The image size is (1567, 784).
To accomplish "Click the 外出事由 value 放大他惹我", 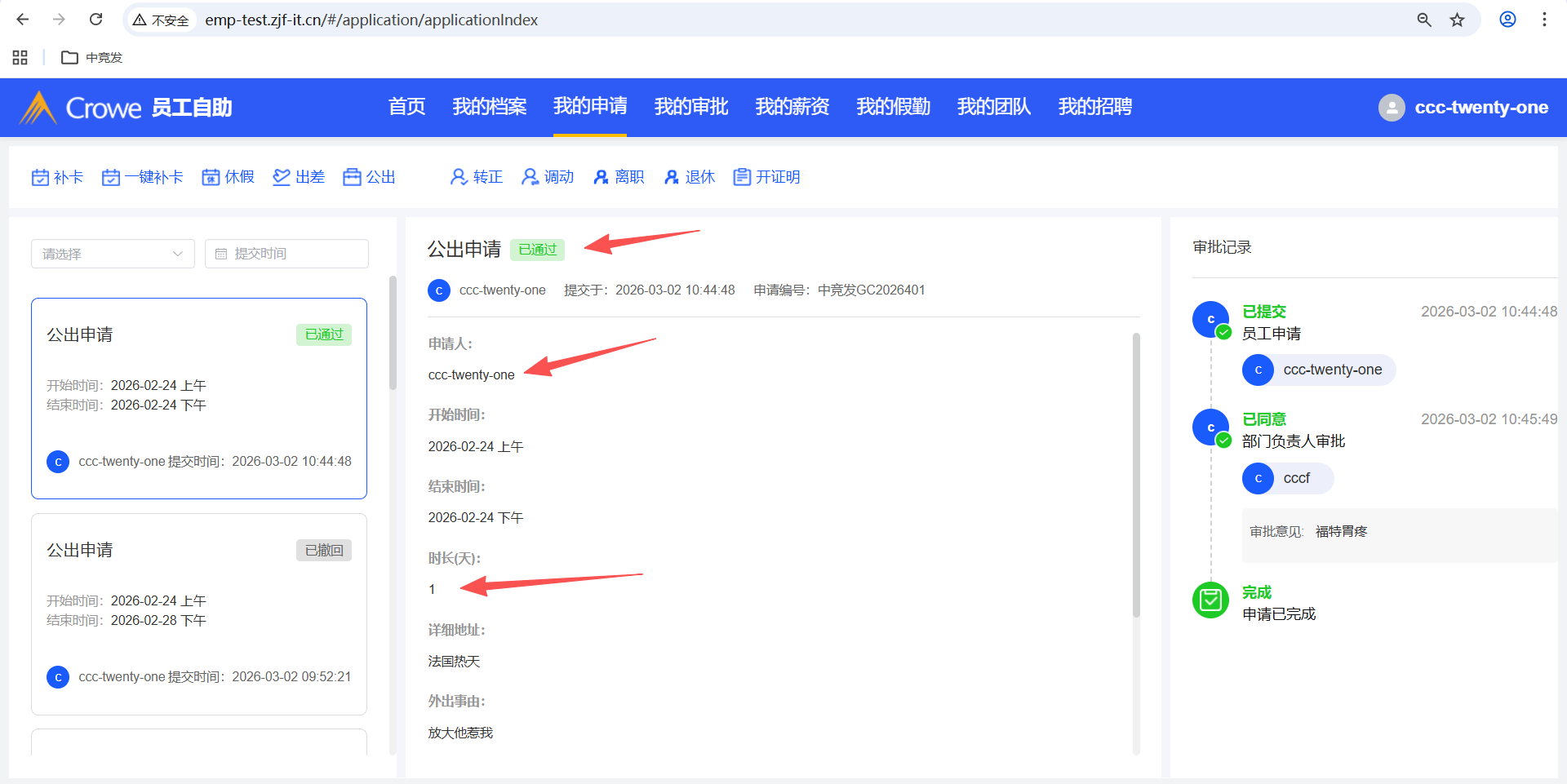I will coord(461,733).
